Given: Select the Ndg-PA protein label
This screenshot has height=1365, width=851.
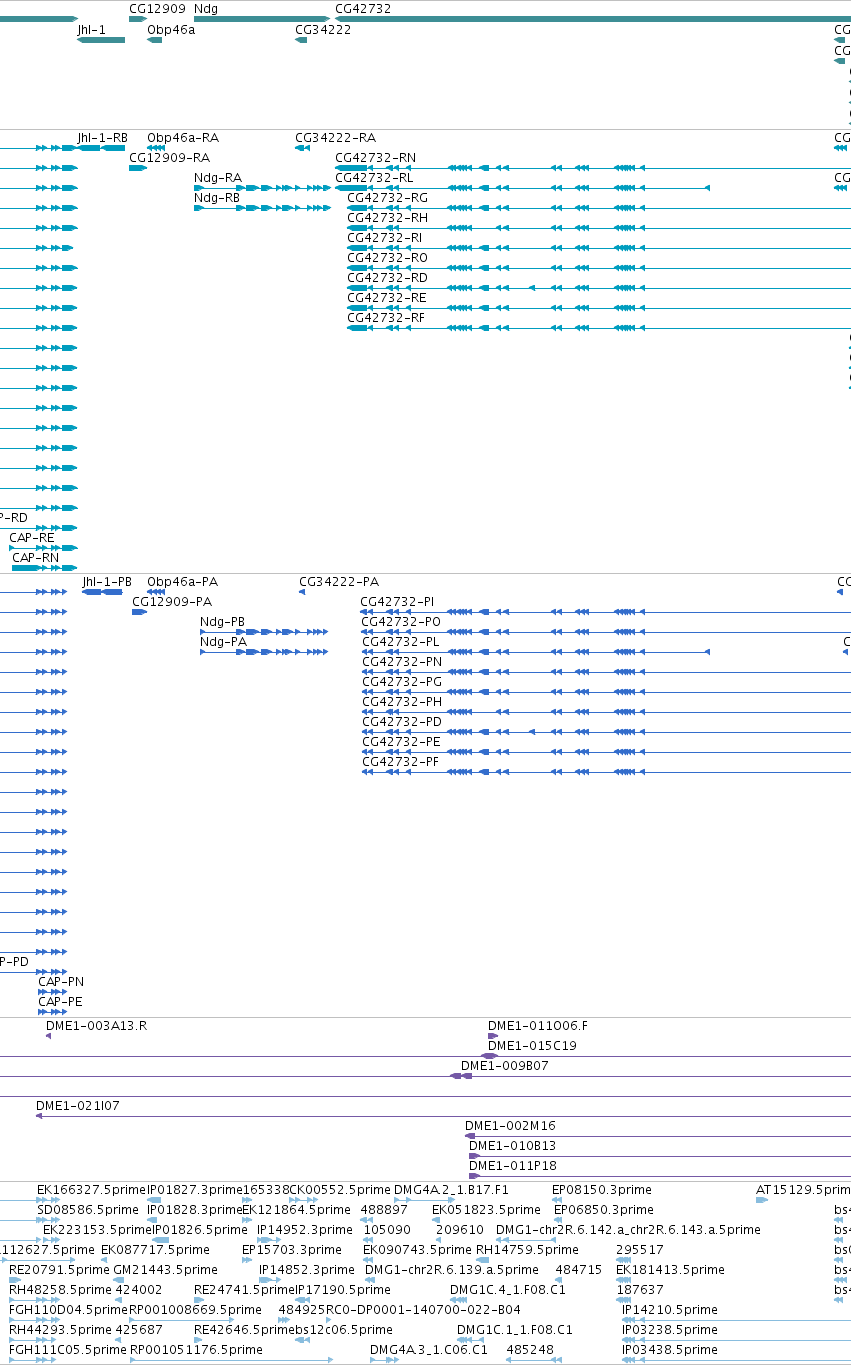Looking at the screenshot, I should point(224,642).
